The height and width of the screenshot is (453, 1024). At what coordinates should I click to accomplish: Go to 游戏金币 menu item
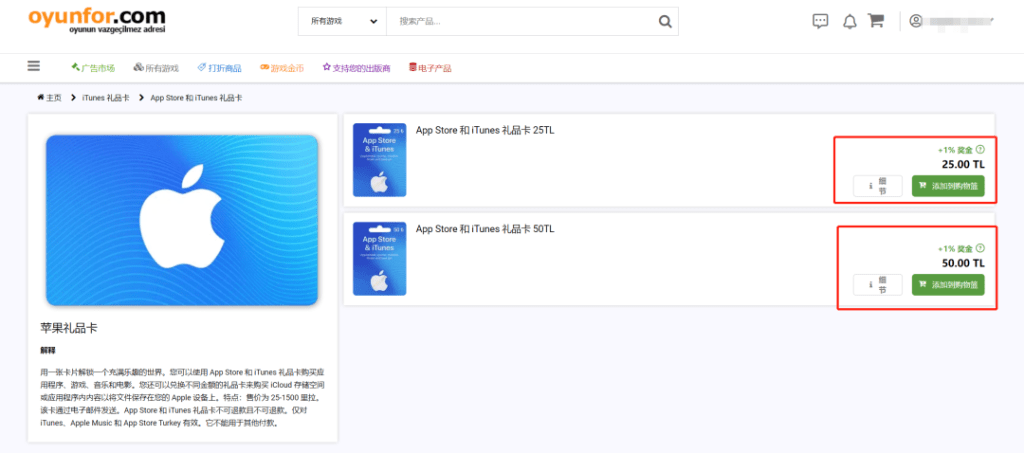(282, 68)
